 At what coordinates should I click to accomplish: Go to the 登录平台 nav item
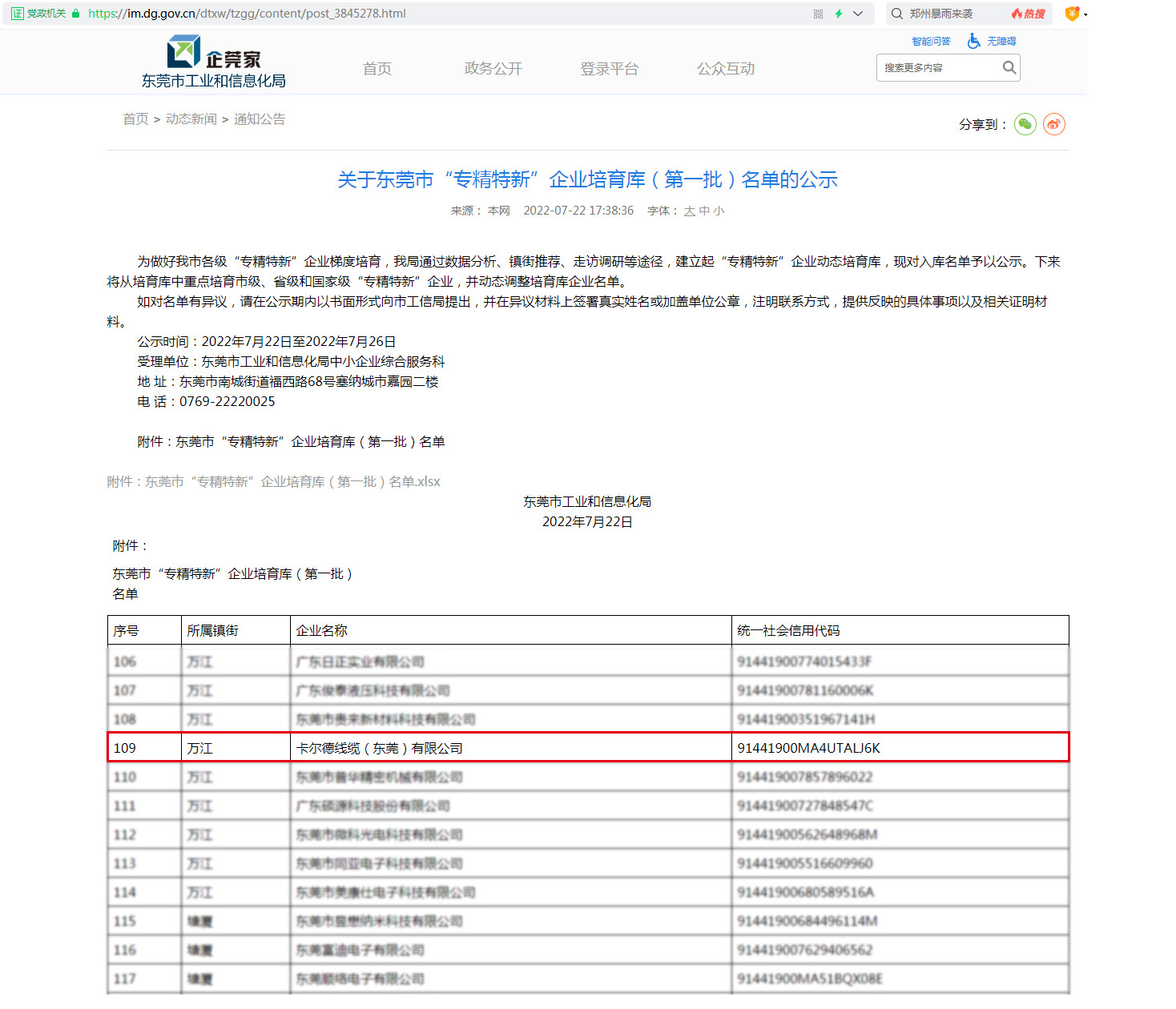point(609,69)
